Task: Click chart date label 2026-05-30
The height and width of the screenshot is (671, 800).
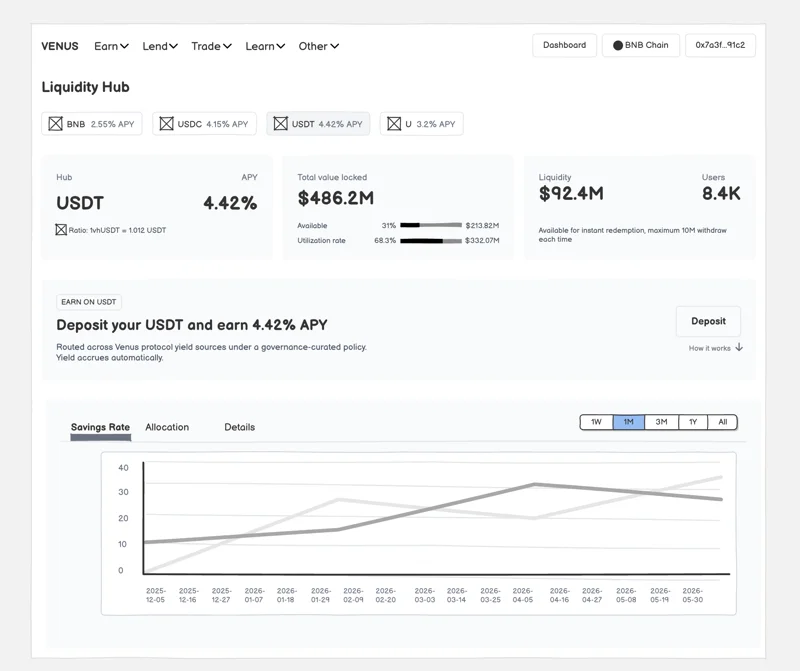Action: coord(692,595)
